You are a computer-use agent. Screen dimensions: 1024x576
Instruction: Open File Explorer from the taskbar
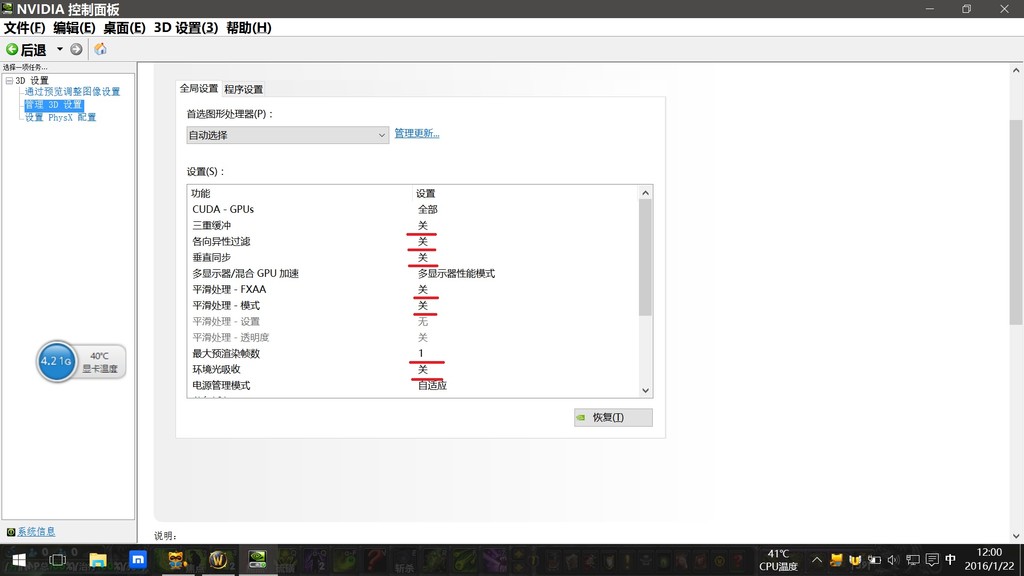click(x=97, y=560)
